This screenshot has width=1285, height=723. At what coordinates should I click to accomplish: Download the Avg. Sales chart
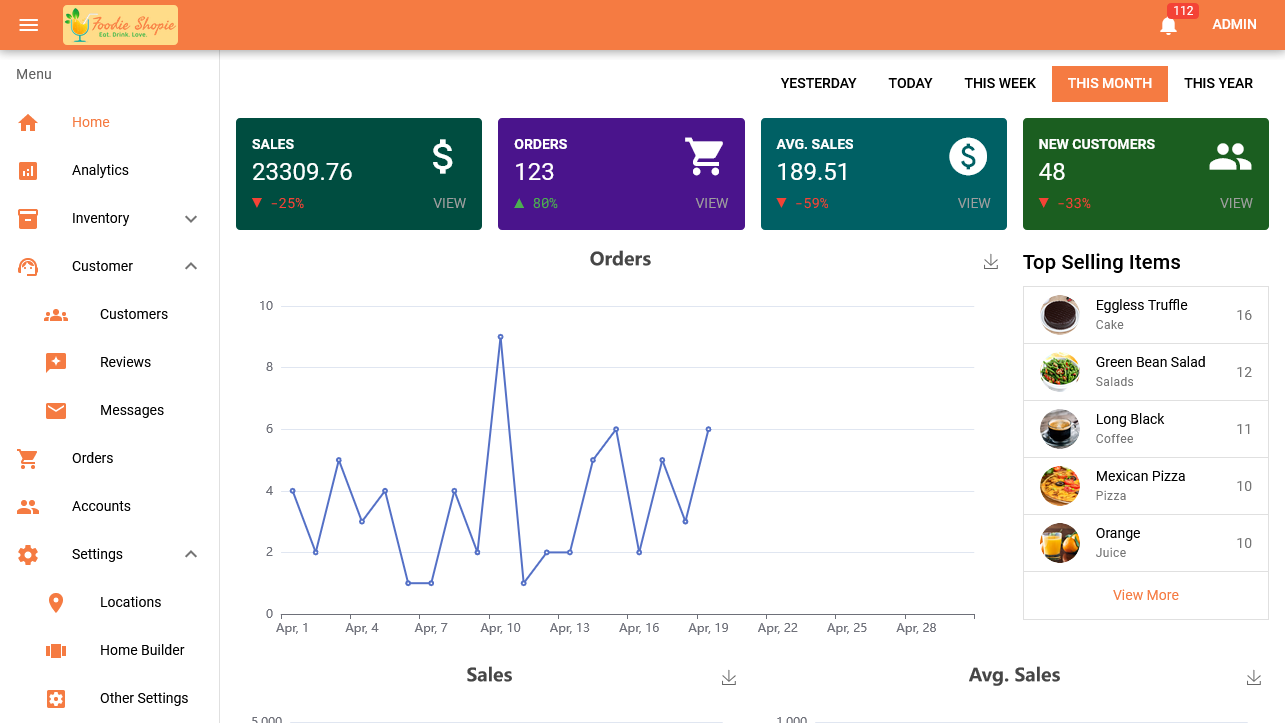[1254, 677]
